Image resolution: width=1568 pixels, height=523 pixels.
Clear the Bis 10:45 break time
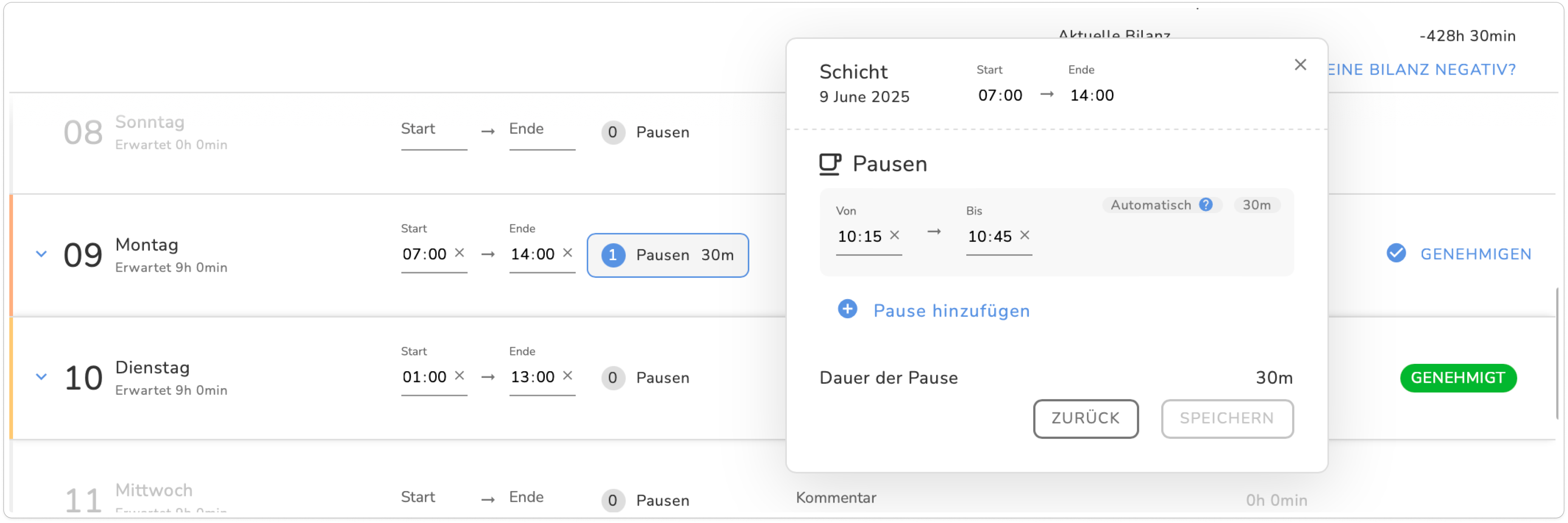point(1025,235)
